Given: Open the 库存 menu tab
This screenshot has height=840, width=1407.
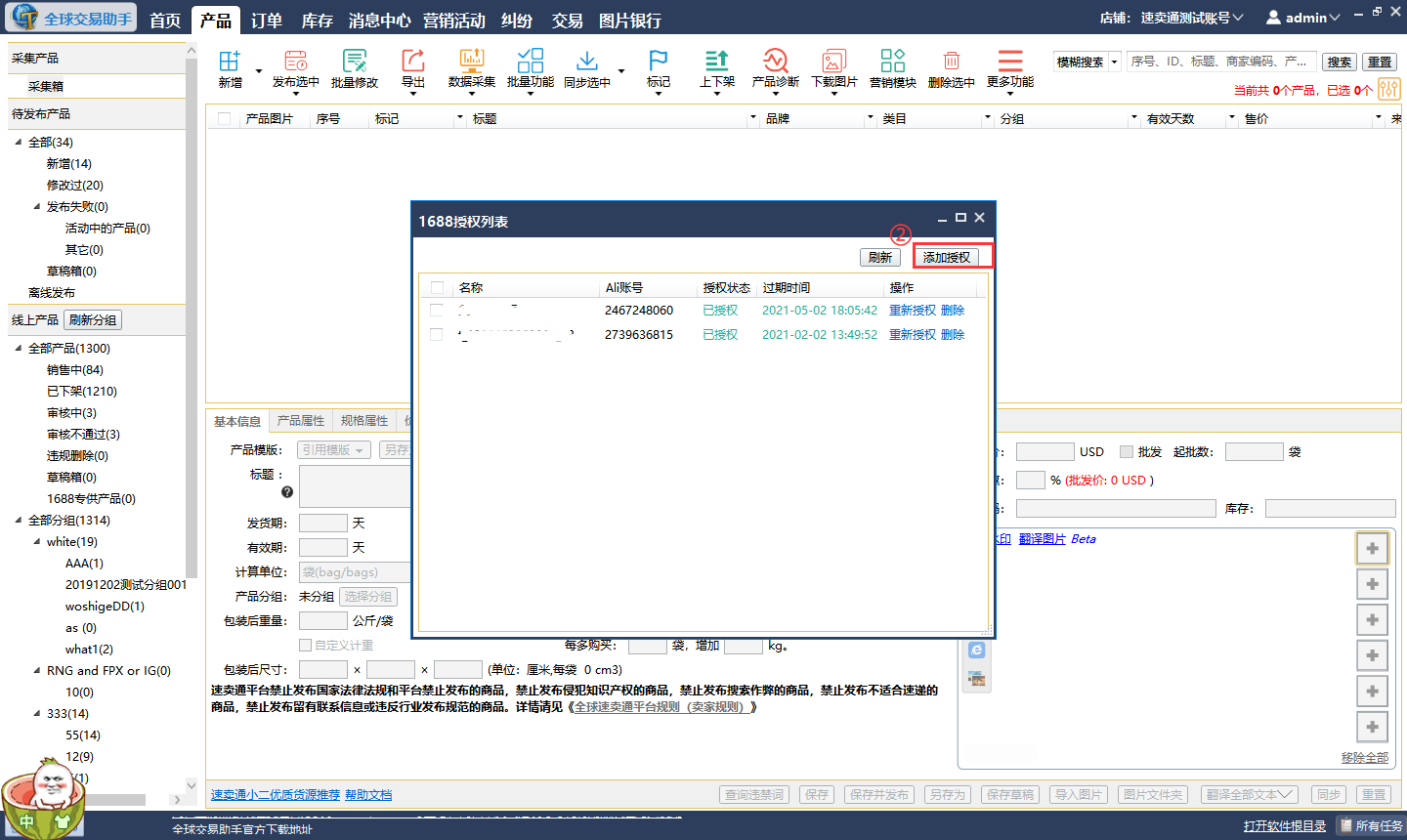Looking at the screenshot, I should [318, 20].
